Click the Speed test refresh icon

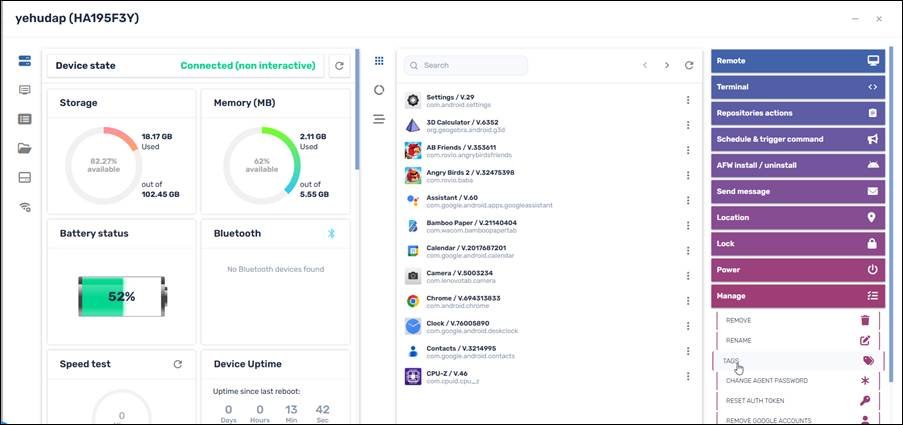[x=178, y=364]
